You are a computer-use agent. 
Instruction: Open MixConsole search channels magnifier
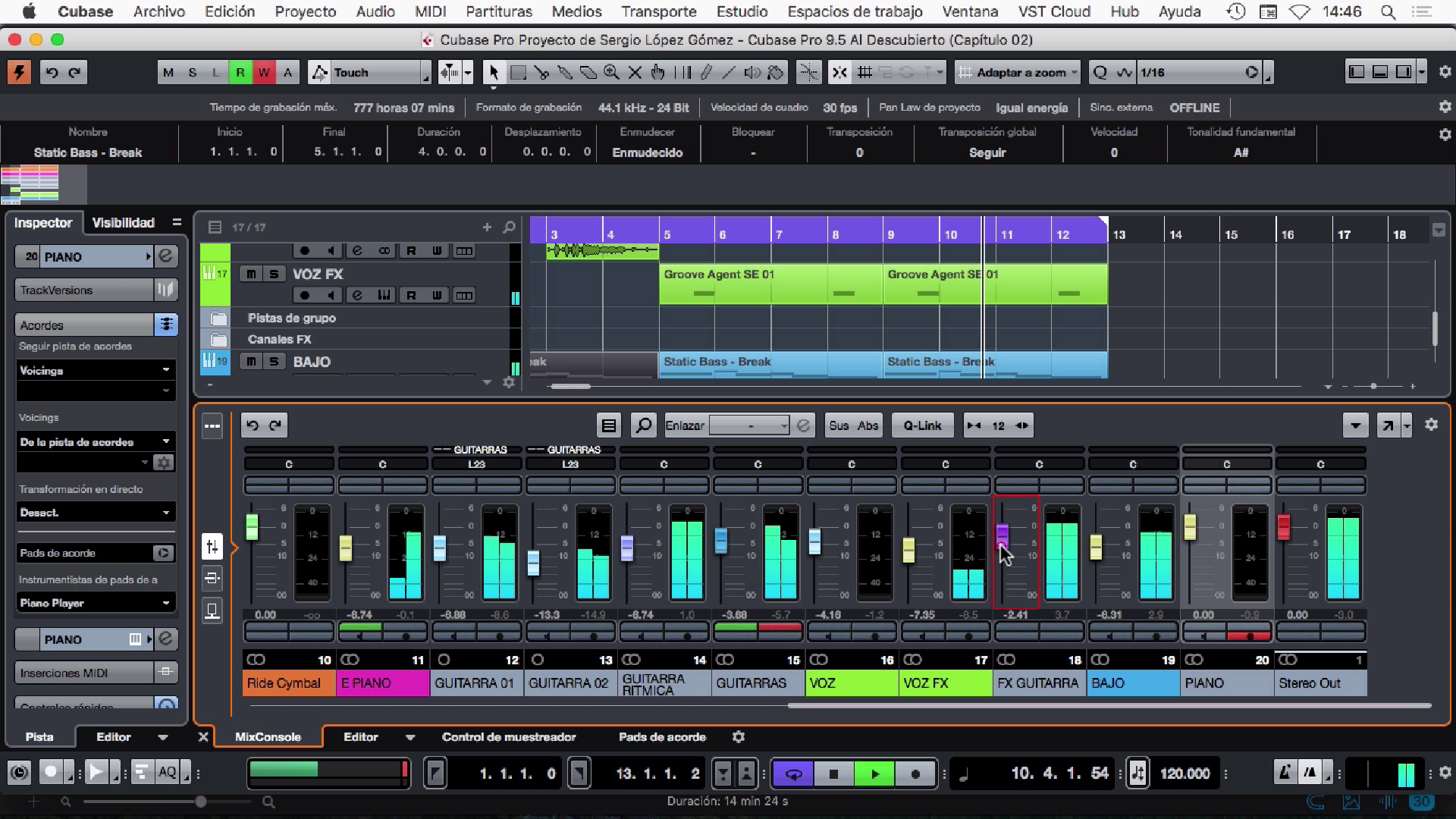tap(643, 425)
